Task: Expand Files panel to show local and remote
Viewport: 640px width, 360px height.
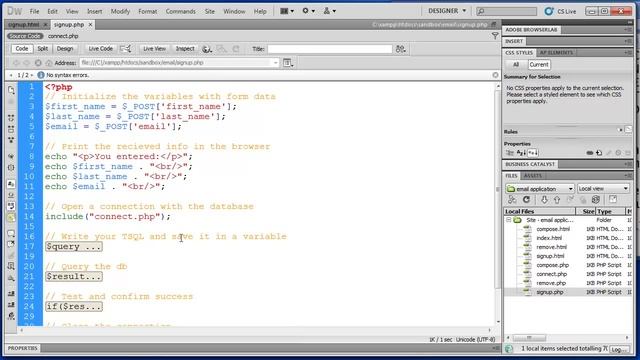Action: (613, 200)
